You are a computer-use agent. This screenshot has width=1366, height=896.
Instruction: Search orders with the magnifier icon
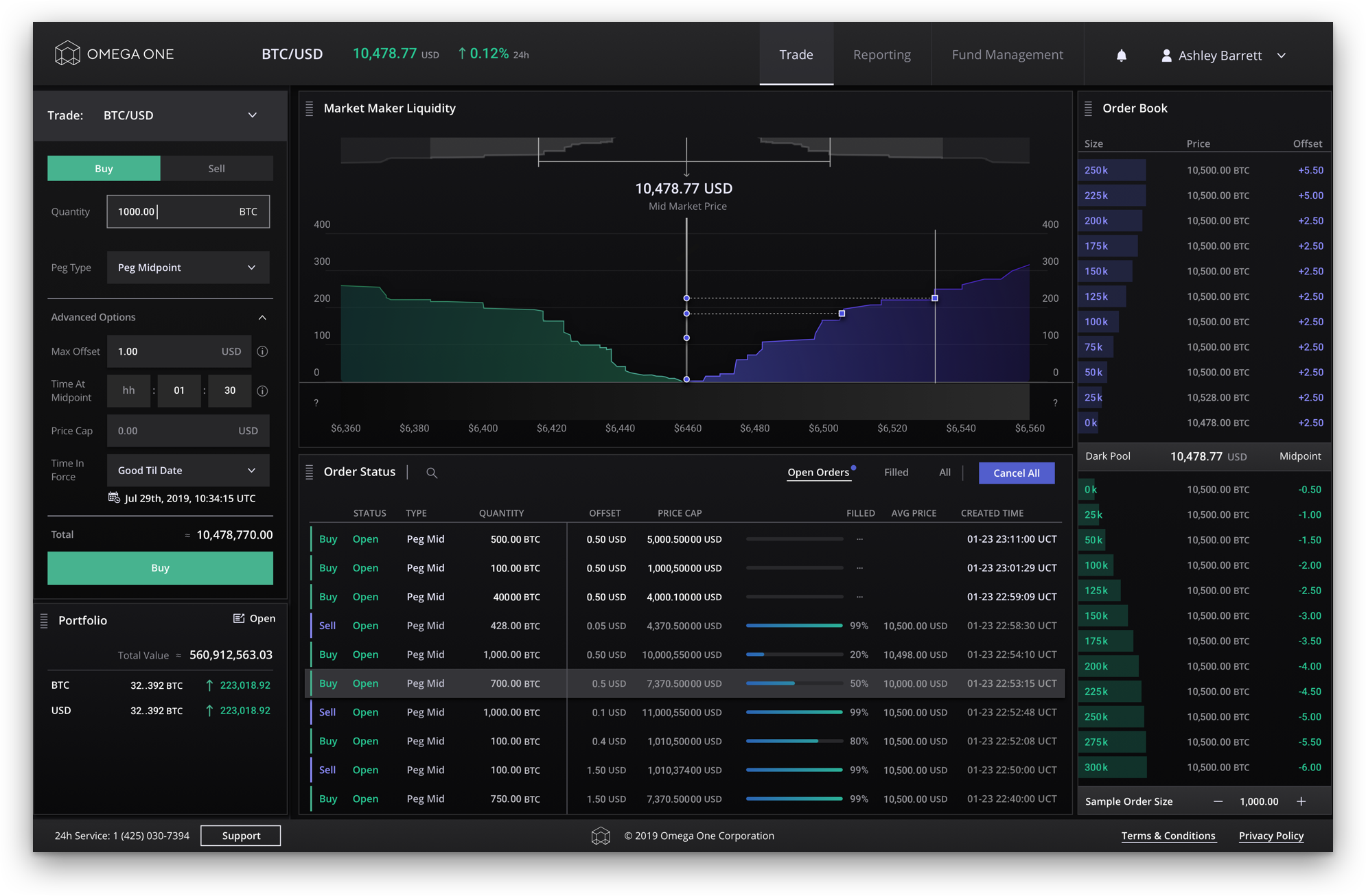(432, 473)
